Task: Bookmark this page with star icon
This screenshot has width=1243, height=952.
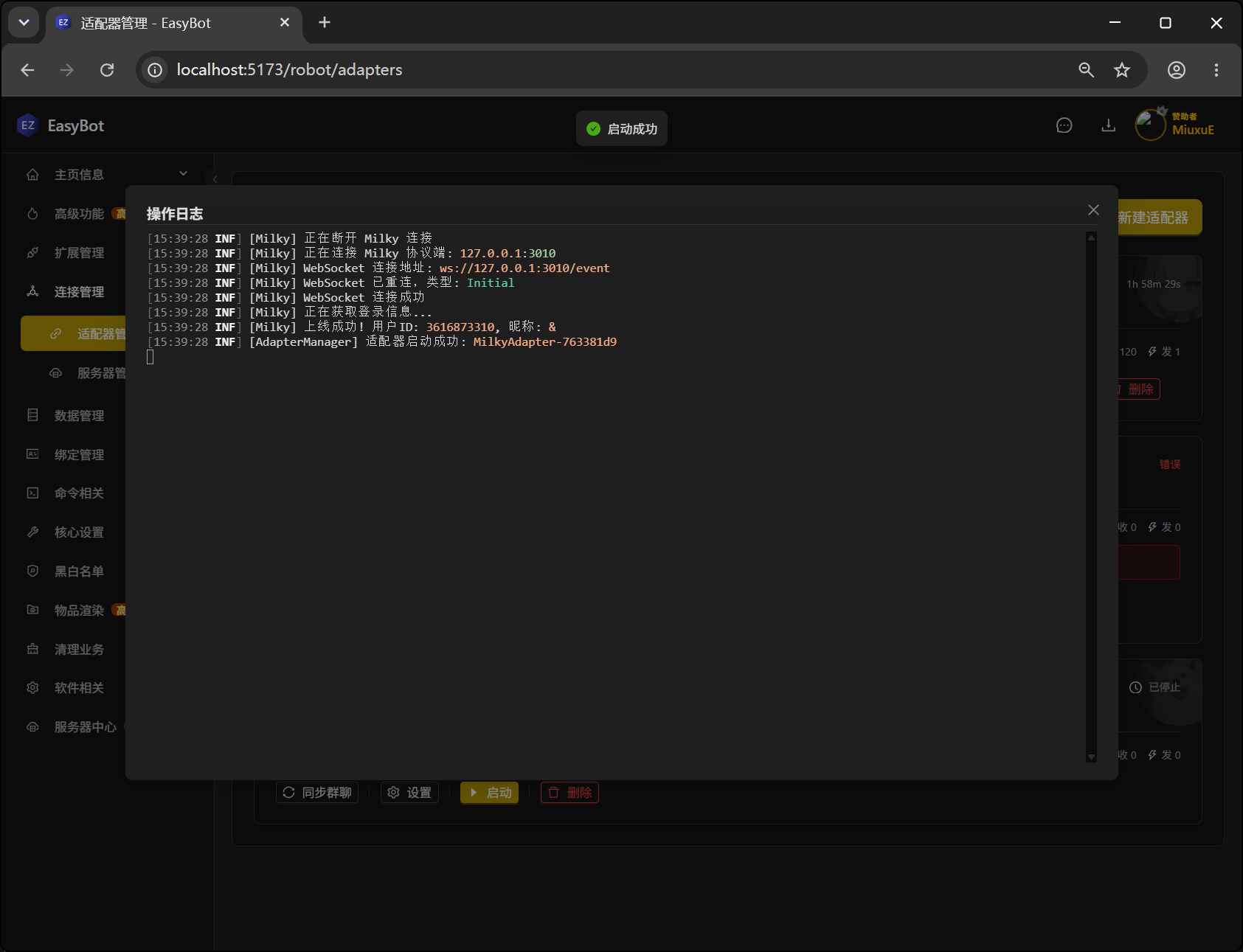Action: (x=1122, y=70)
